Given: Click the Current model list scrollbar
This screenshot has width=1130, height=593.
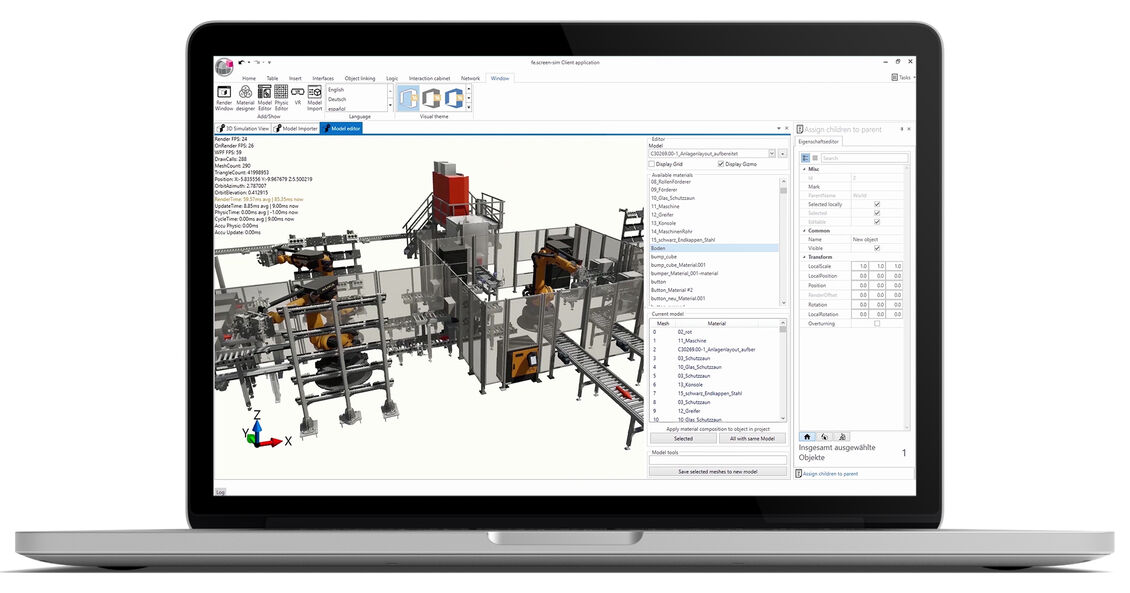Looking at the screenshot, I should 783,371.
